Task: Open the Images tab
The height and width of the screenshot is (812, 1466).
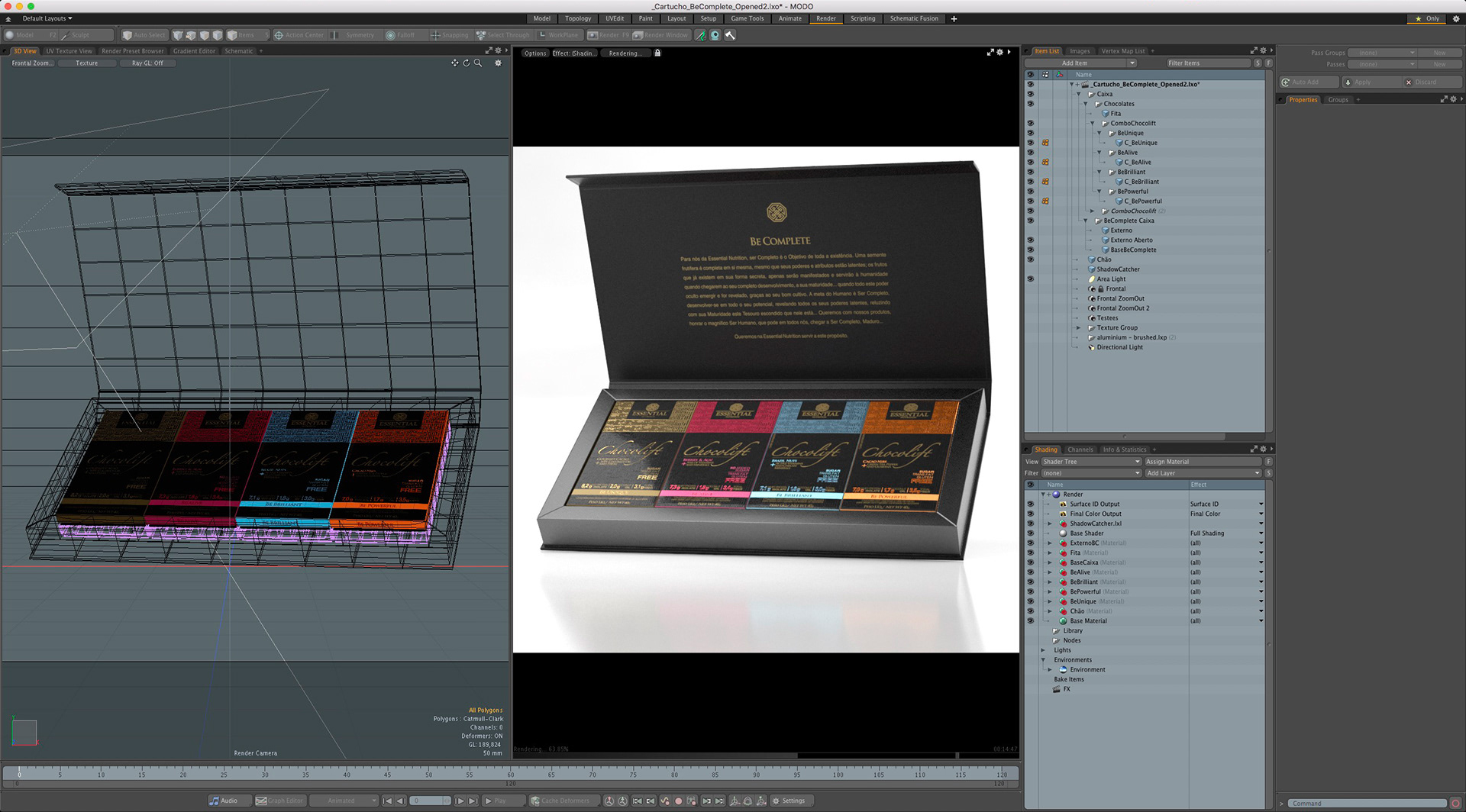Action: pyautogui.click(x=1080, y=51)
